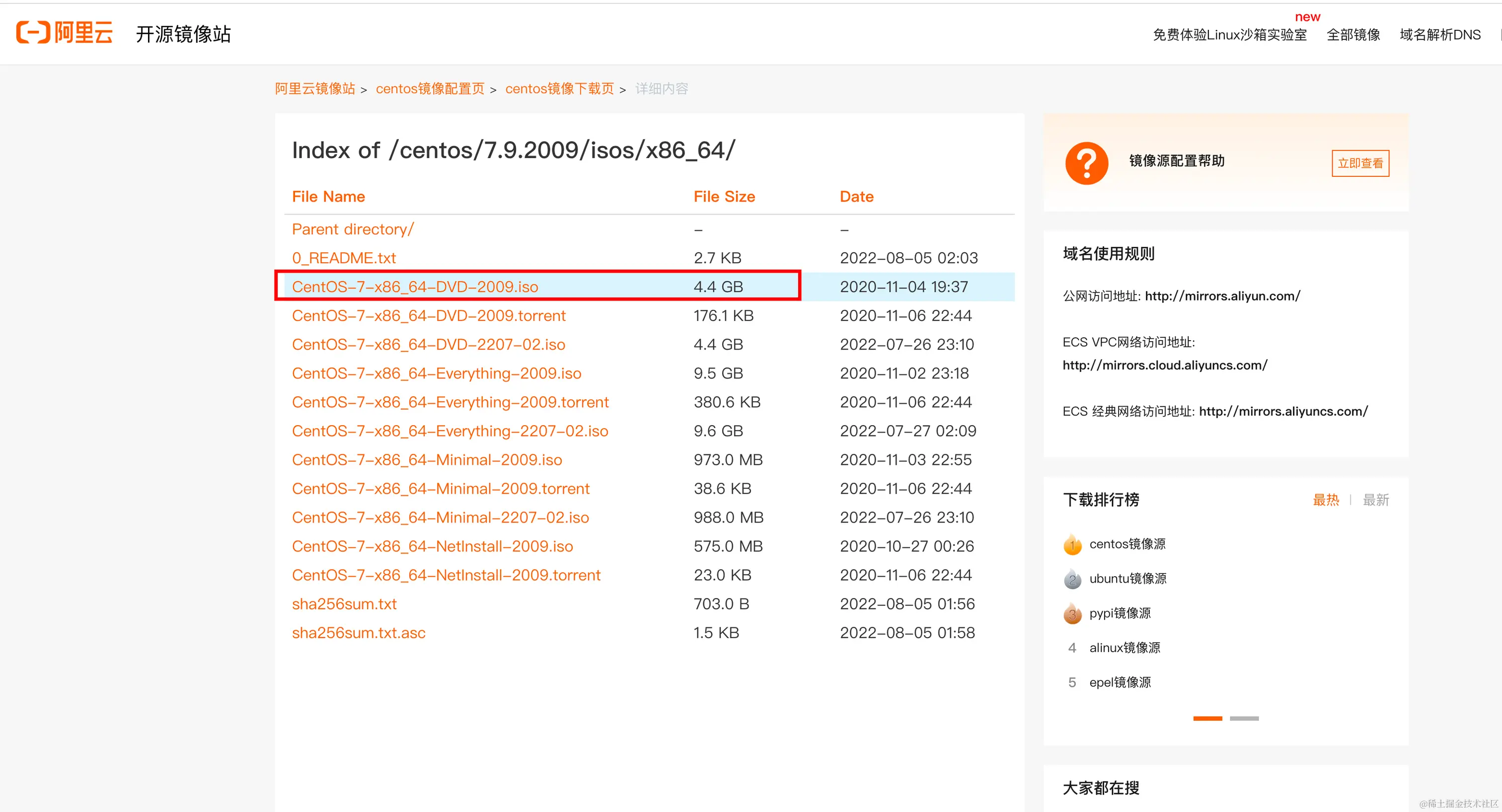Click the 9.6 GB file size
Viewport: 1502px width, 812px height.
(x=718, y=431)
